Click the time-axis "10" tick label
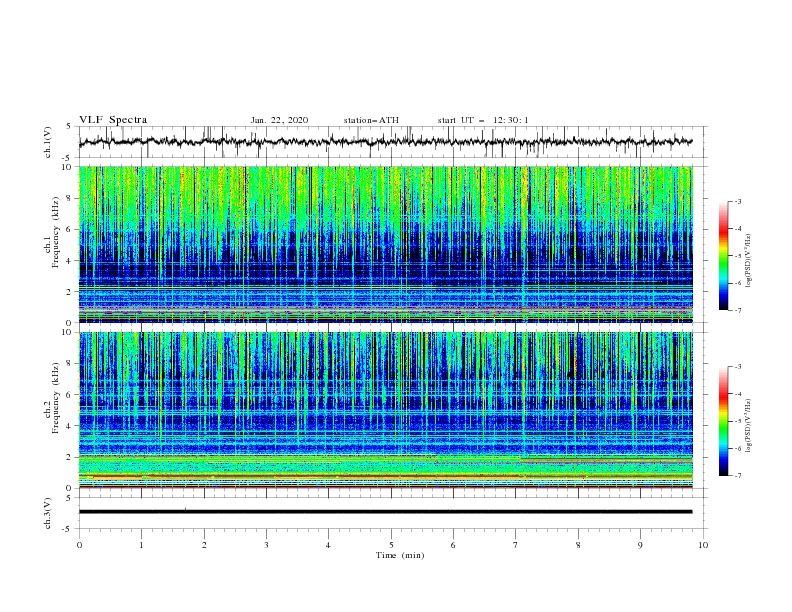 [703, 545]
